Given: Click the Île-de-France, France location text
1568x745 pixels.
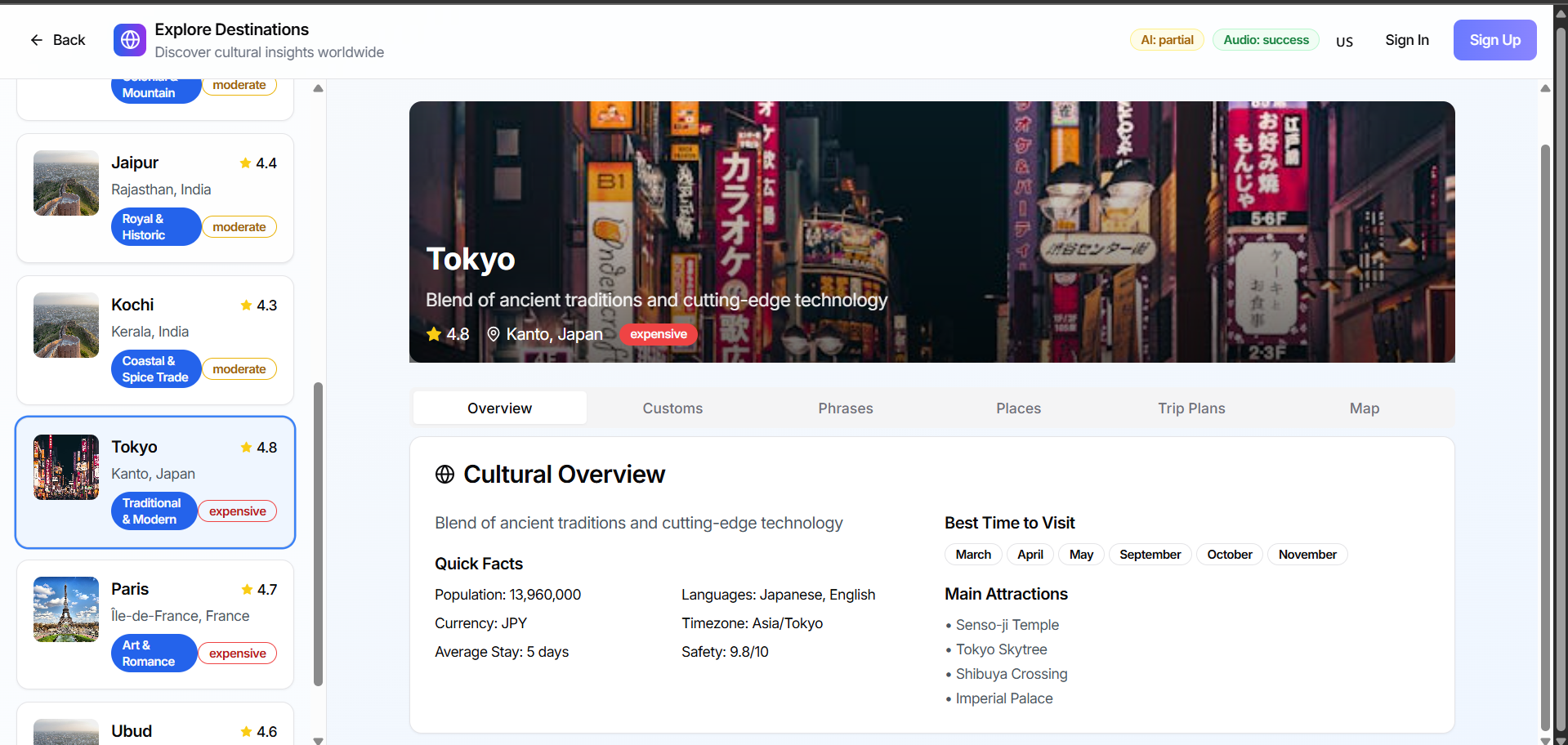Looking at the screenshot, I should [181, 616].
